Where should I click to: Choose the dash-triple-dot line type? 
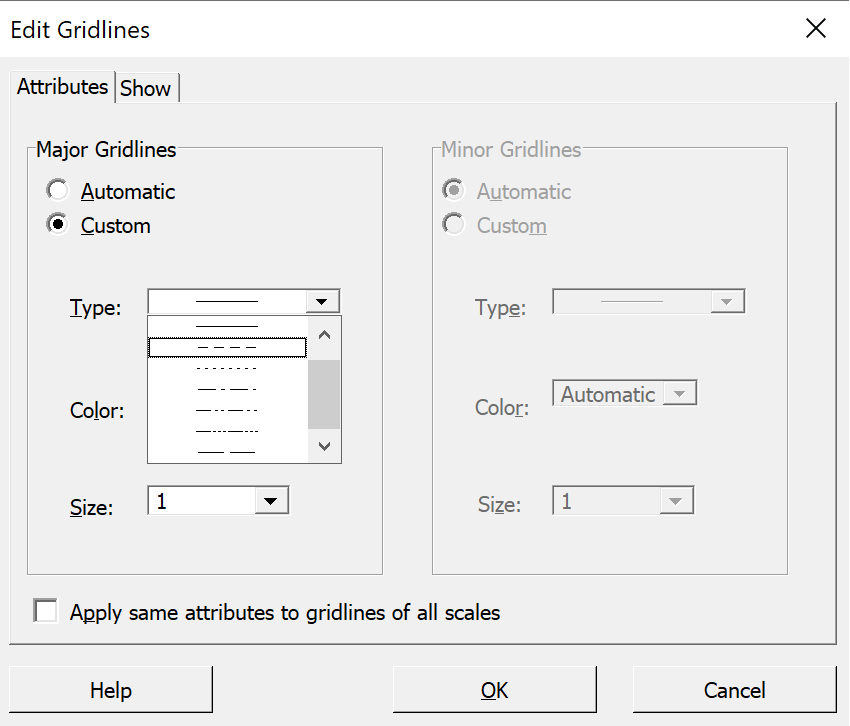coord(227,432)
